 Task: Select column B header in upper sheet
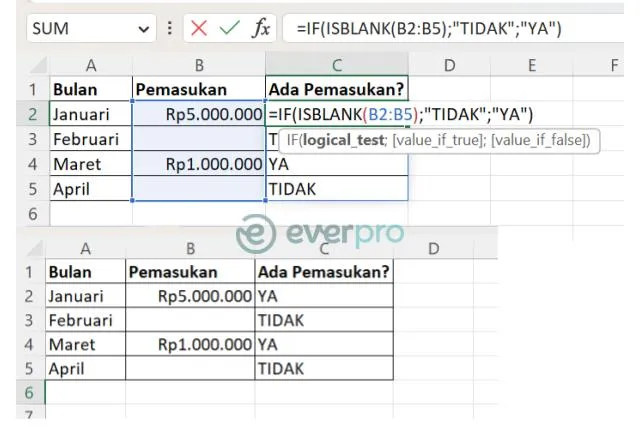(199, 65)
